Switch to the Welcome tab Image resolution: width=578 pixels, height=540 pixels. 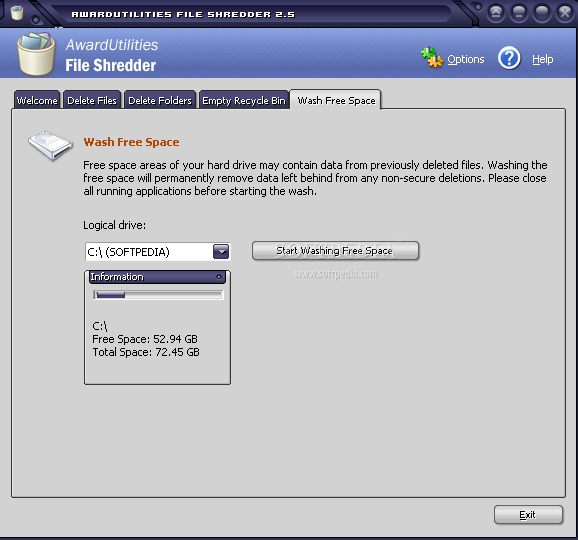[37, 100]
